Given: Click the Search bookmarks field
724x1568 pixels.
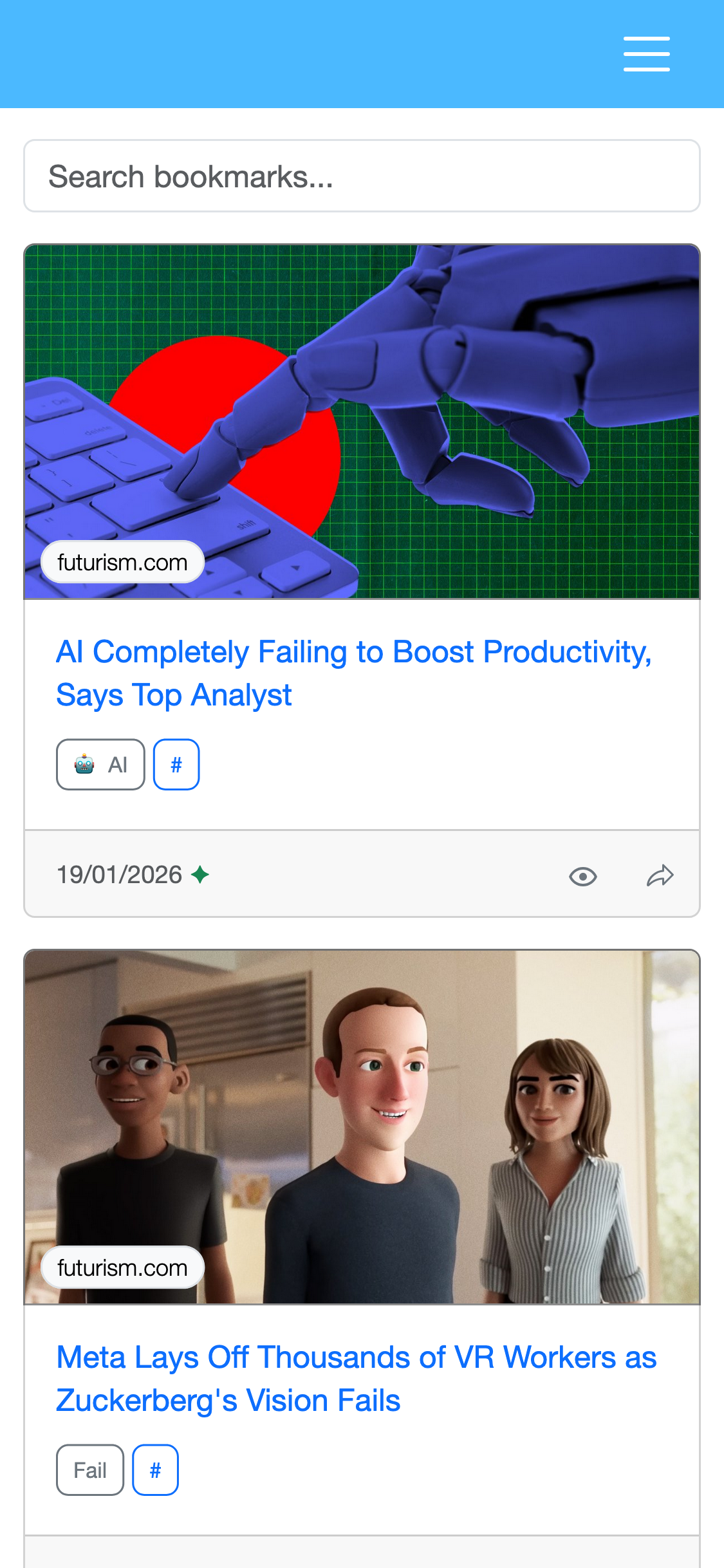Looking at the screenshot, I should click(362, 176).
